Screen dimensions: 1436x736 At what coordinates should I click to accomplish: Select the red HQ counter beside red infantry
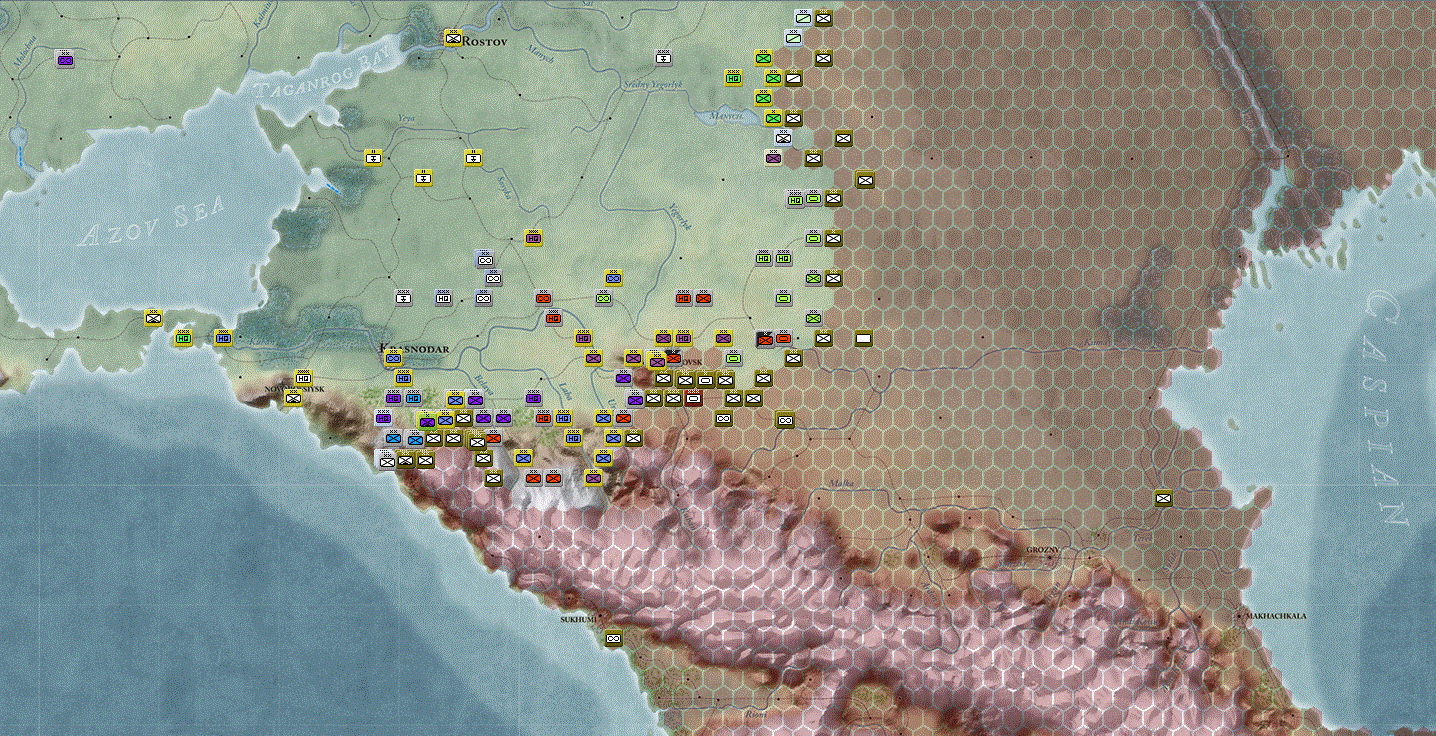[x=683, y=298]
